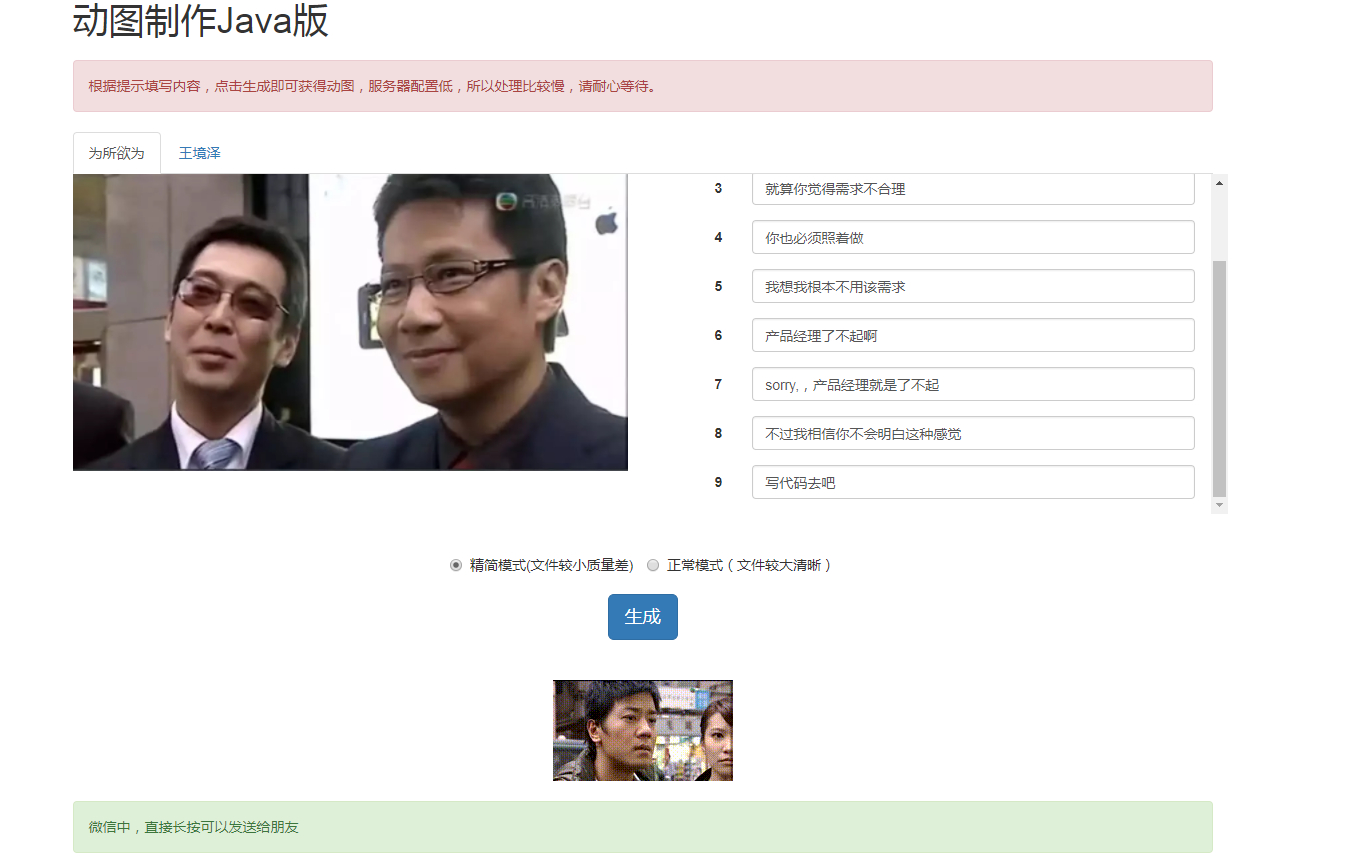Click row number label 7
Image resolution: width=1350 pixels, height=862 pixels.
718,385
